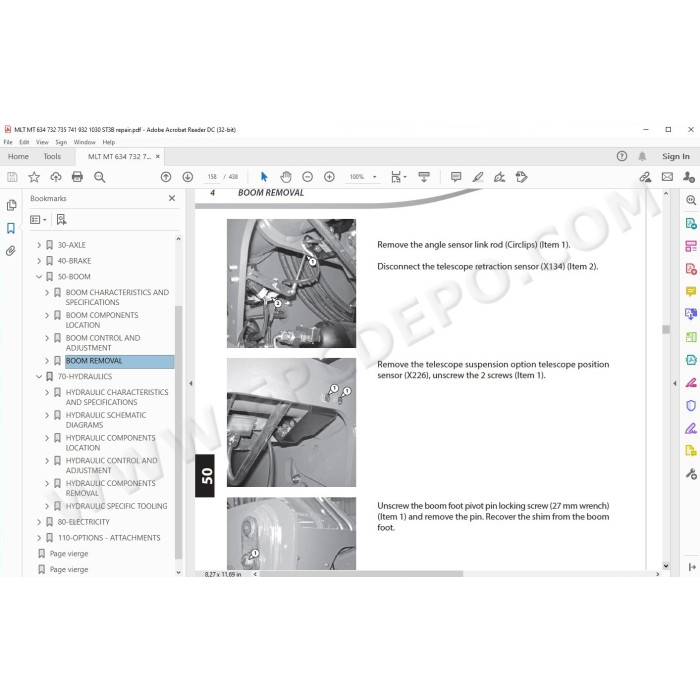700x700 pixels.
Task: Collapse the 70-HYDRAULICS bookmark
Action: [x=39, y=377]
